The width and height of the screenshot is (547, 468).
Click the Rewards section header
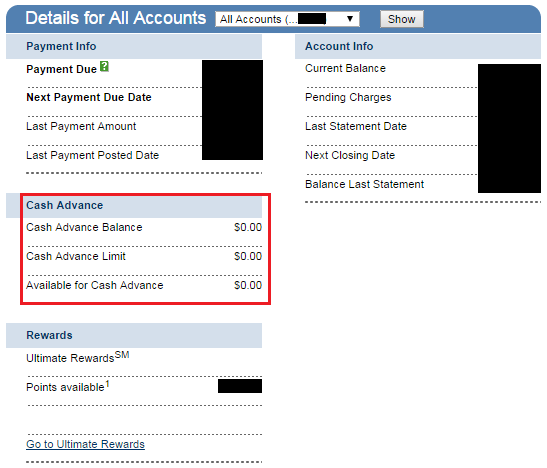coord(134,335)
